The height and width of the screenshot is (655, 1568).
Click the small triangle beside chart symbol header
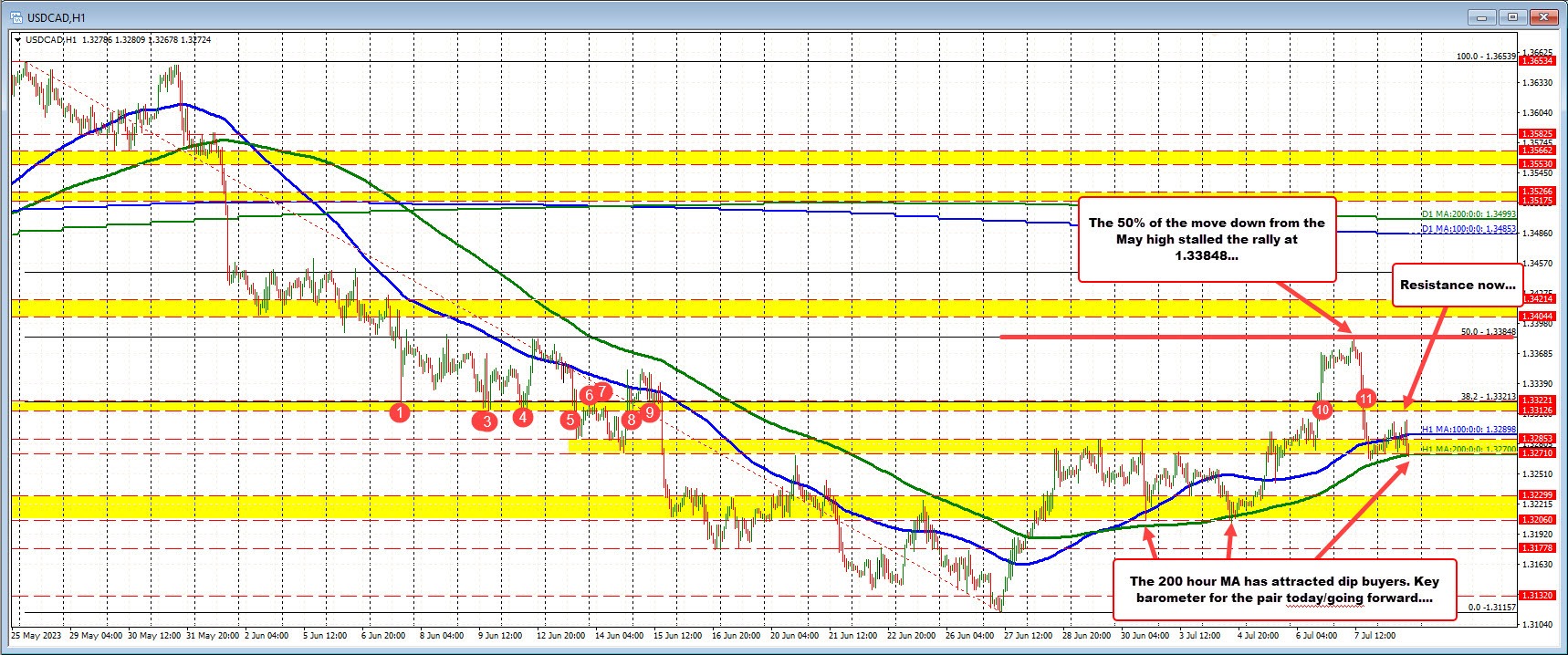coord(18,40)
